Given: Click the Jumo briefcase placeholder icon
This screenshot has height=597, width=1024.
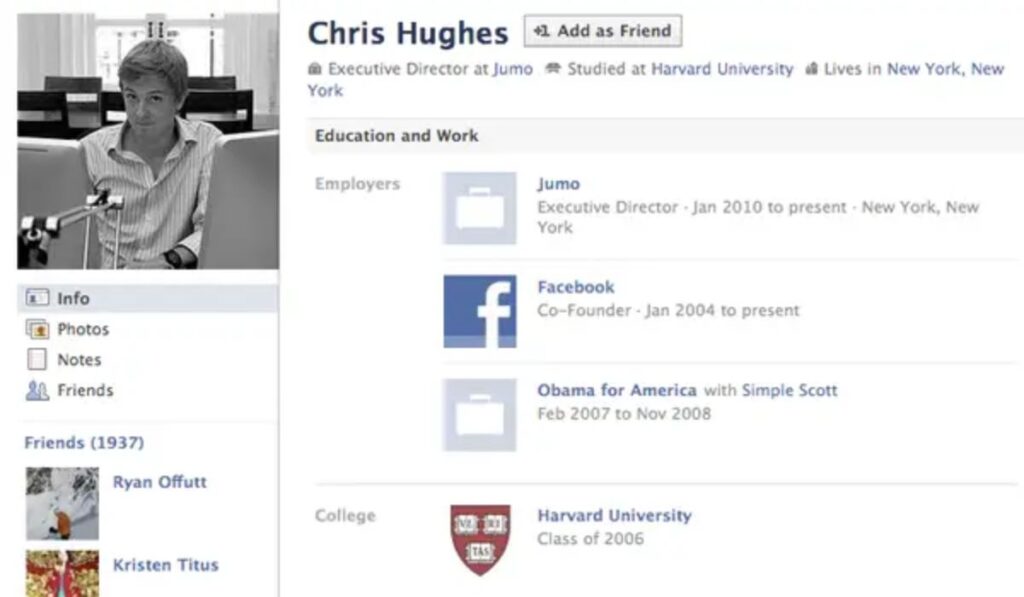Looking at the screenshot, I should (480, 208).
